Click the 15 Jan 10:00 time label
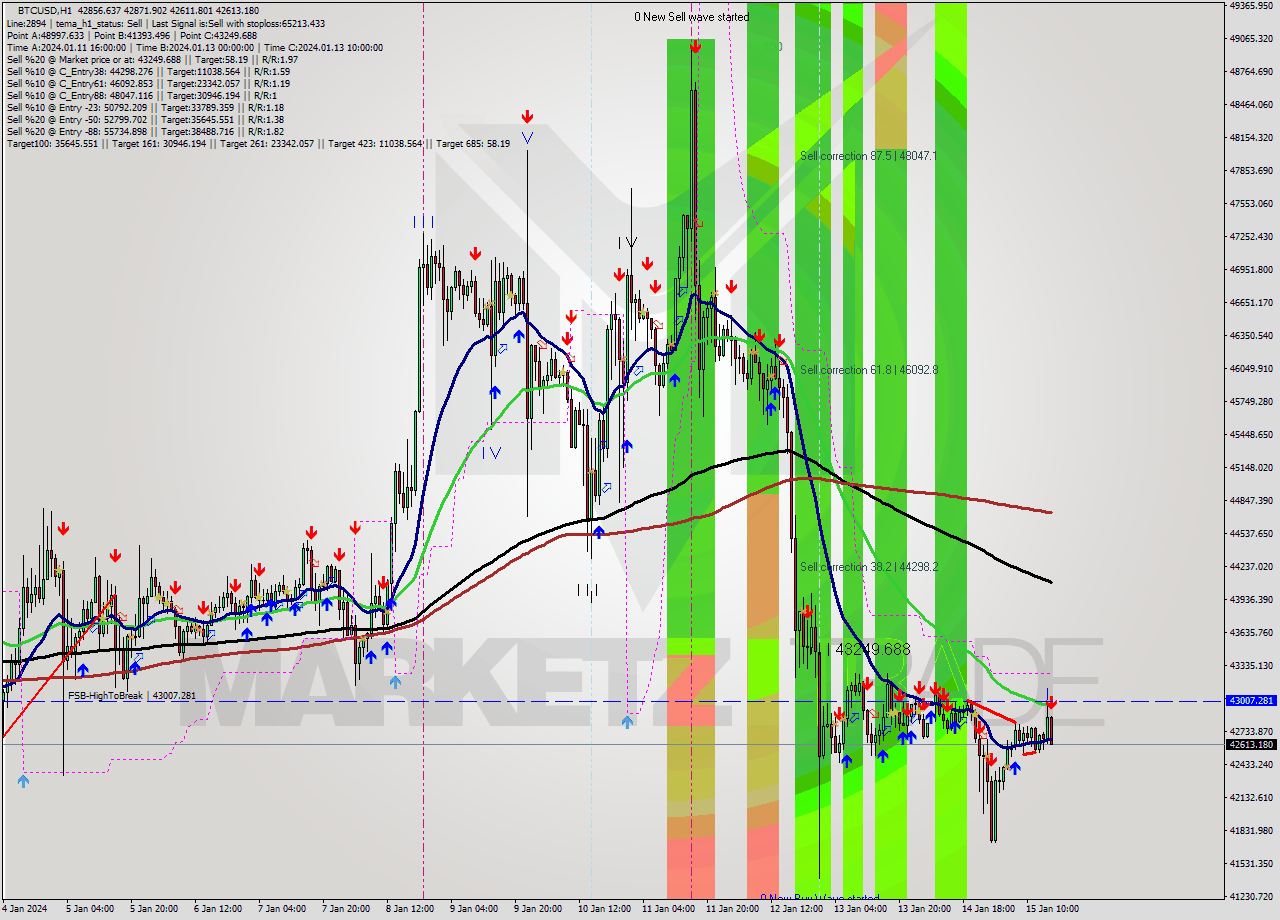Screen dimensions: 1280x920 [1053, 909]
